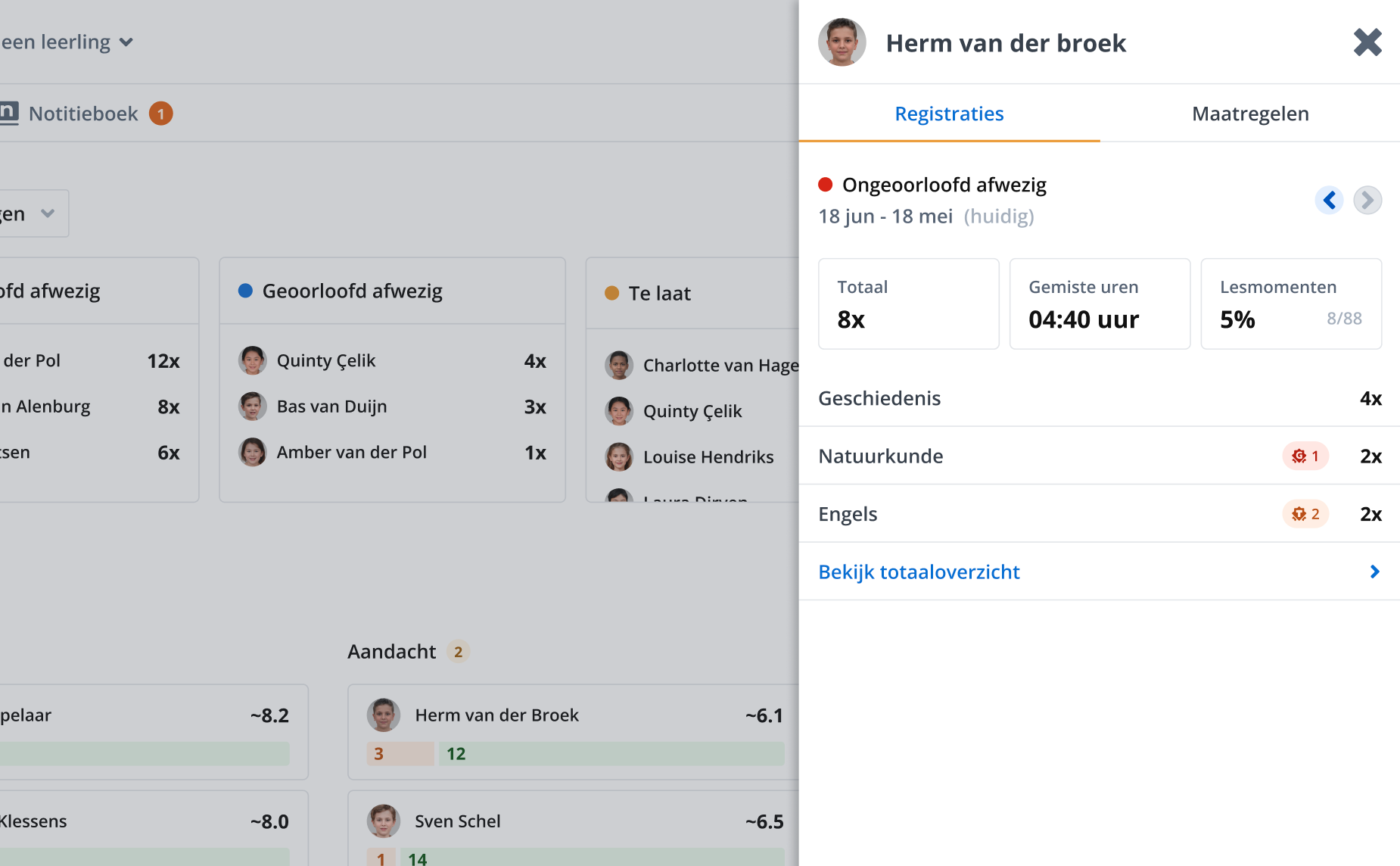This screenshot has width=1400, height=866.
Task: Select the Registraties tab
Action: [949, 114]
